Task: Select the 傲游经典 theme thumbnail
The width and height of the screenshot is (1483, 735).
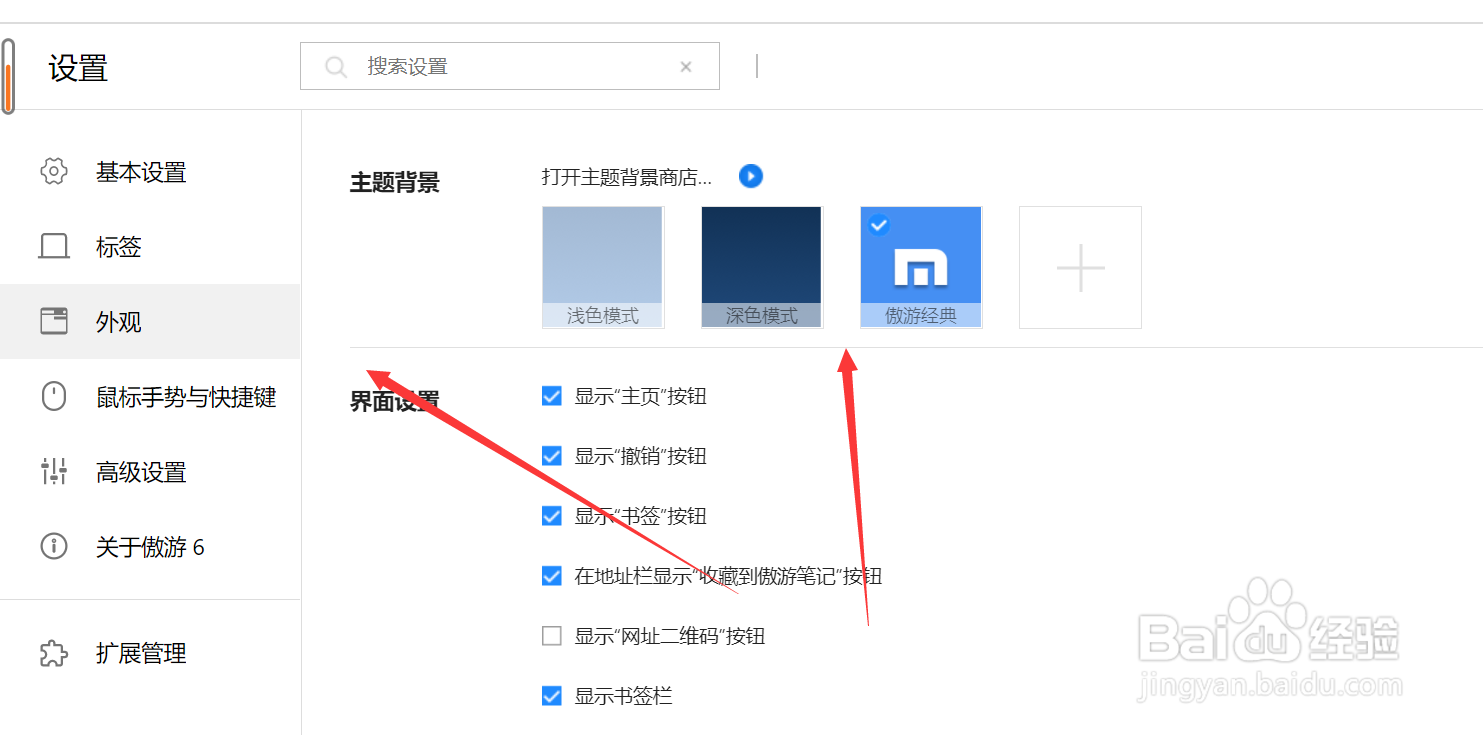Action: tap(921, 267)
